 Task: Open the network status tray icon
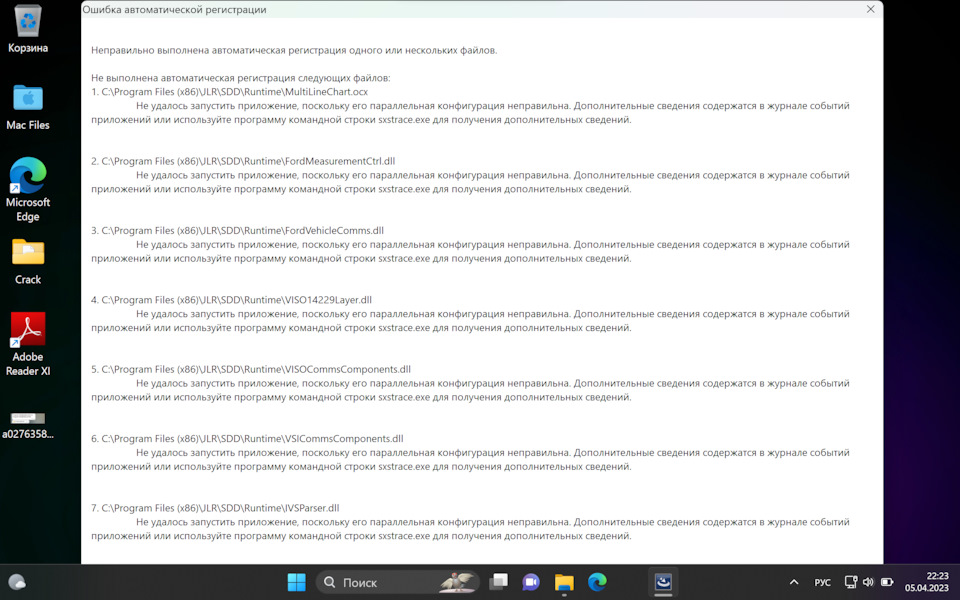click(850, 582)
